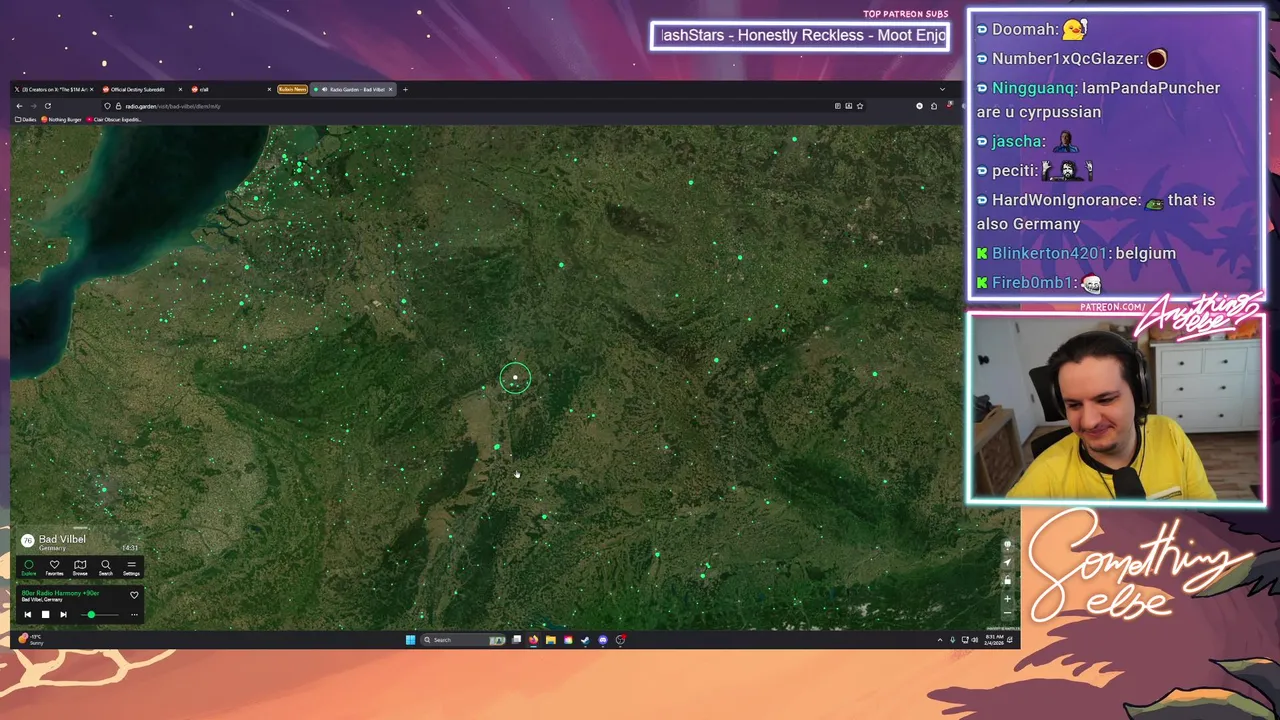1280x720 pixels.
Task: Zoom out the map with minus
Action: [x=1007, y=613]
